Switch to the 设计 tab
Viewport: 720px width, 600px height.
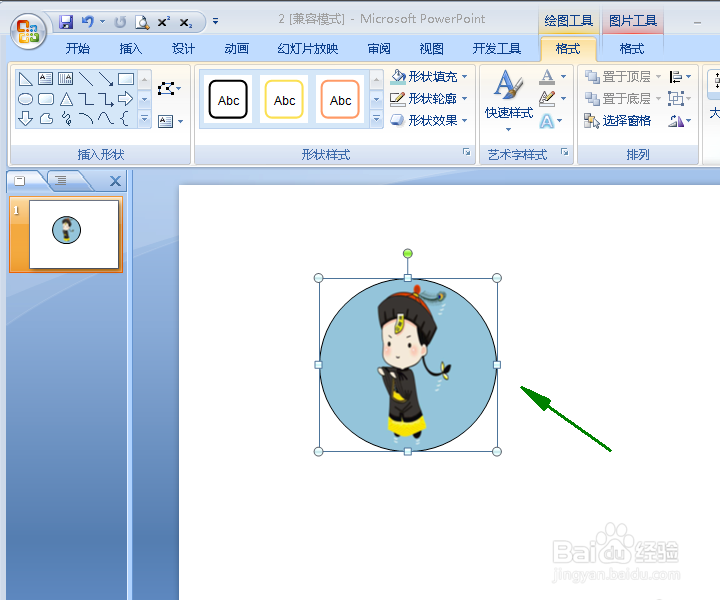(183, 48)
